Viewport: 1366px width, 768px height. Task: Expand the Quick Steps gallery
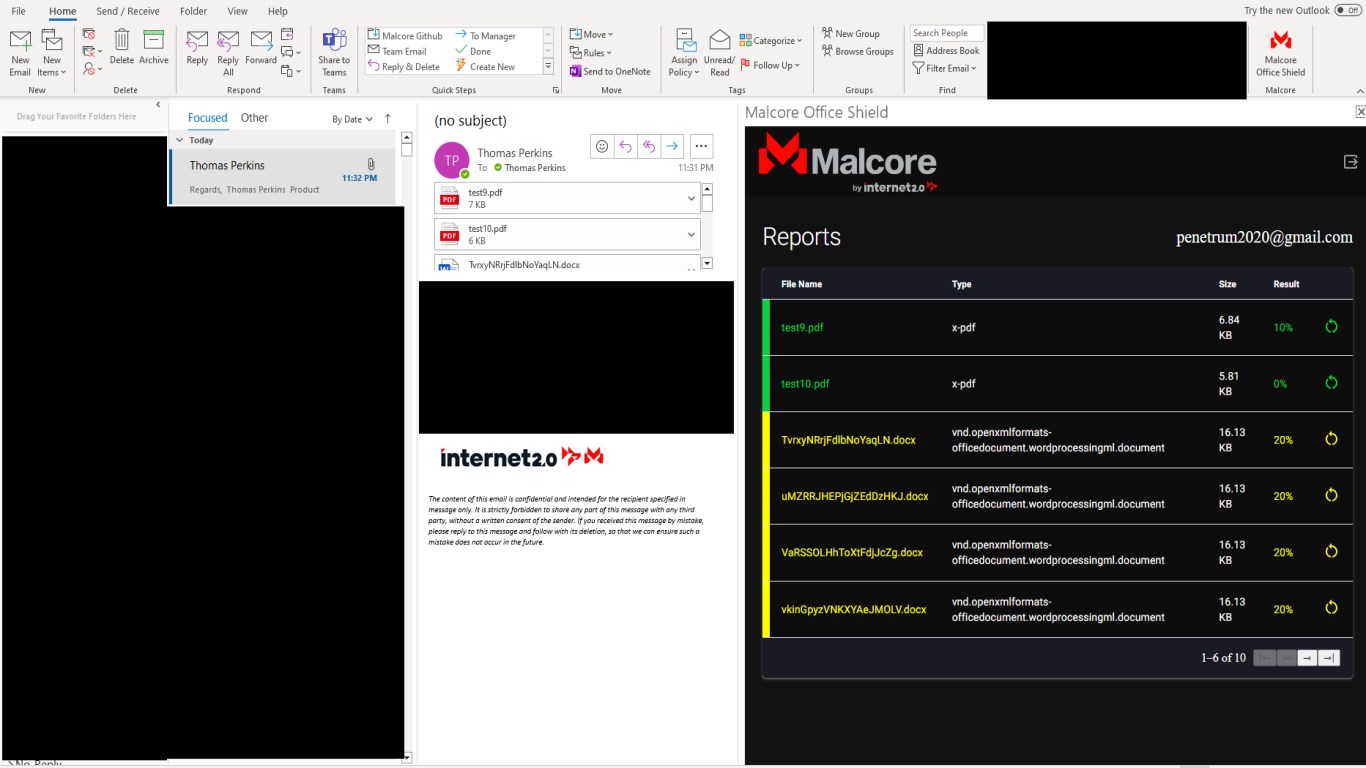pos(548,67)
